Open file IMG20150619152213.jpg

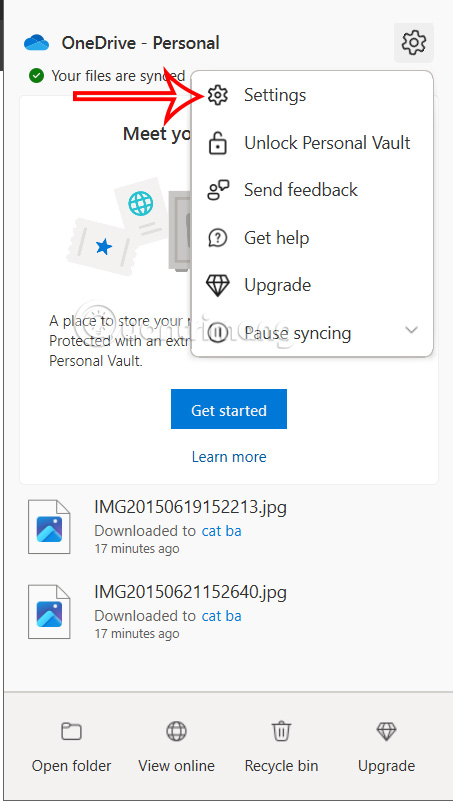coord(190,507)
